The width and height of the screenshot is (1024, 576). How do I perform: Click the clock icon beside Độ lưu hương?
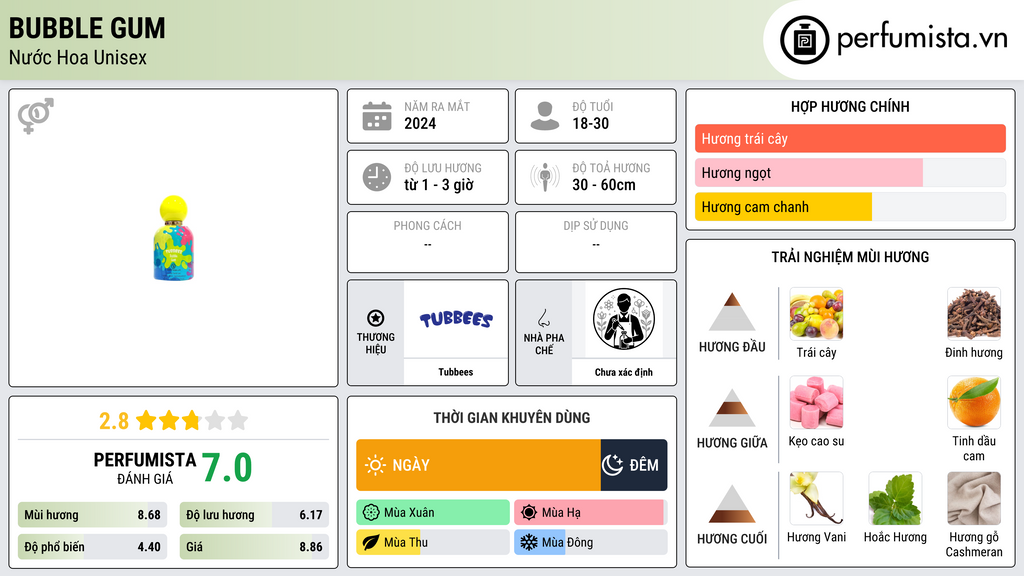(377, 177)
